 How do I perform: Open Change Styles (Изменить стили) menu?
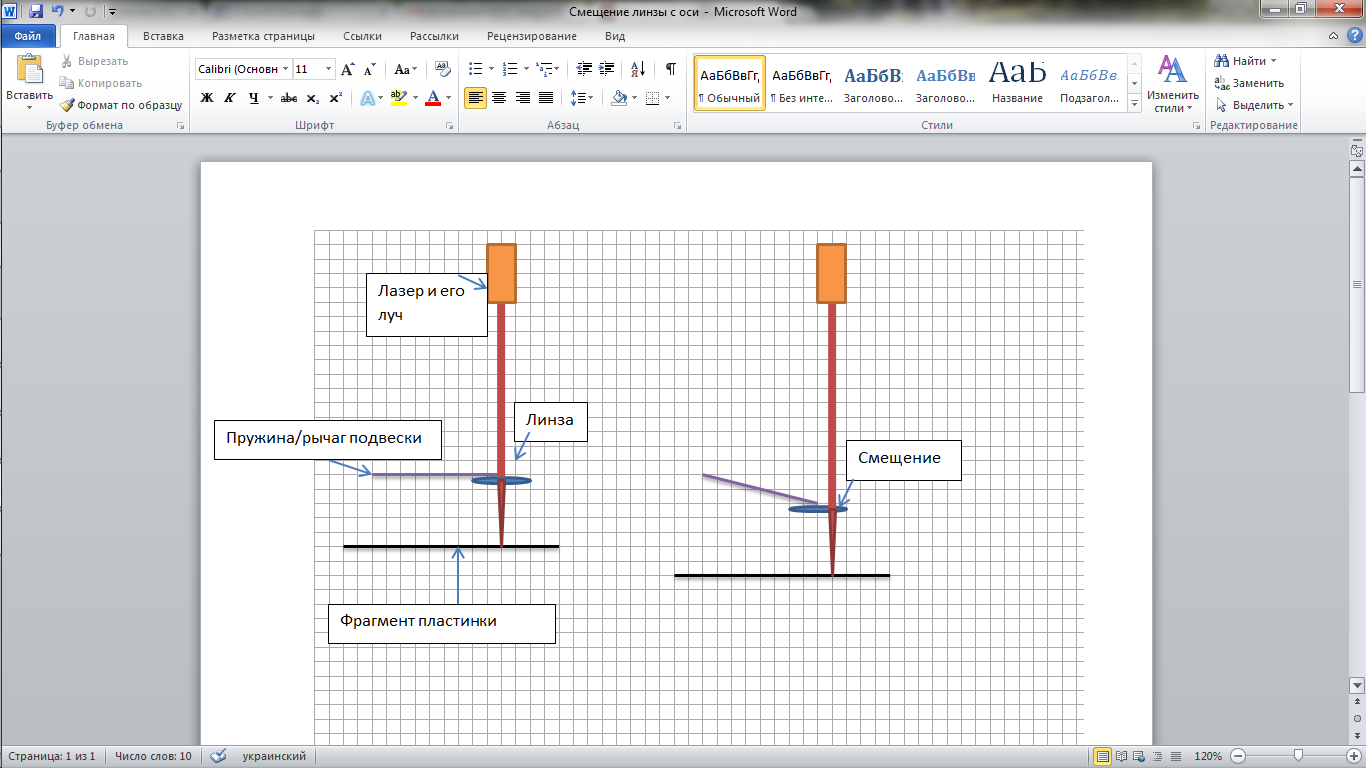pos(1172,84)
